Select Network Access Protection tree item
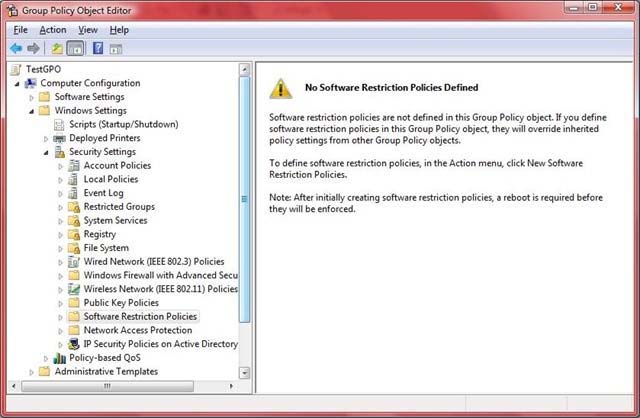The image size is (640, 418). coord(138,330)
